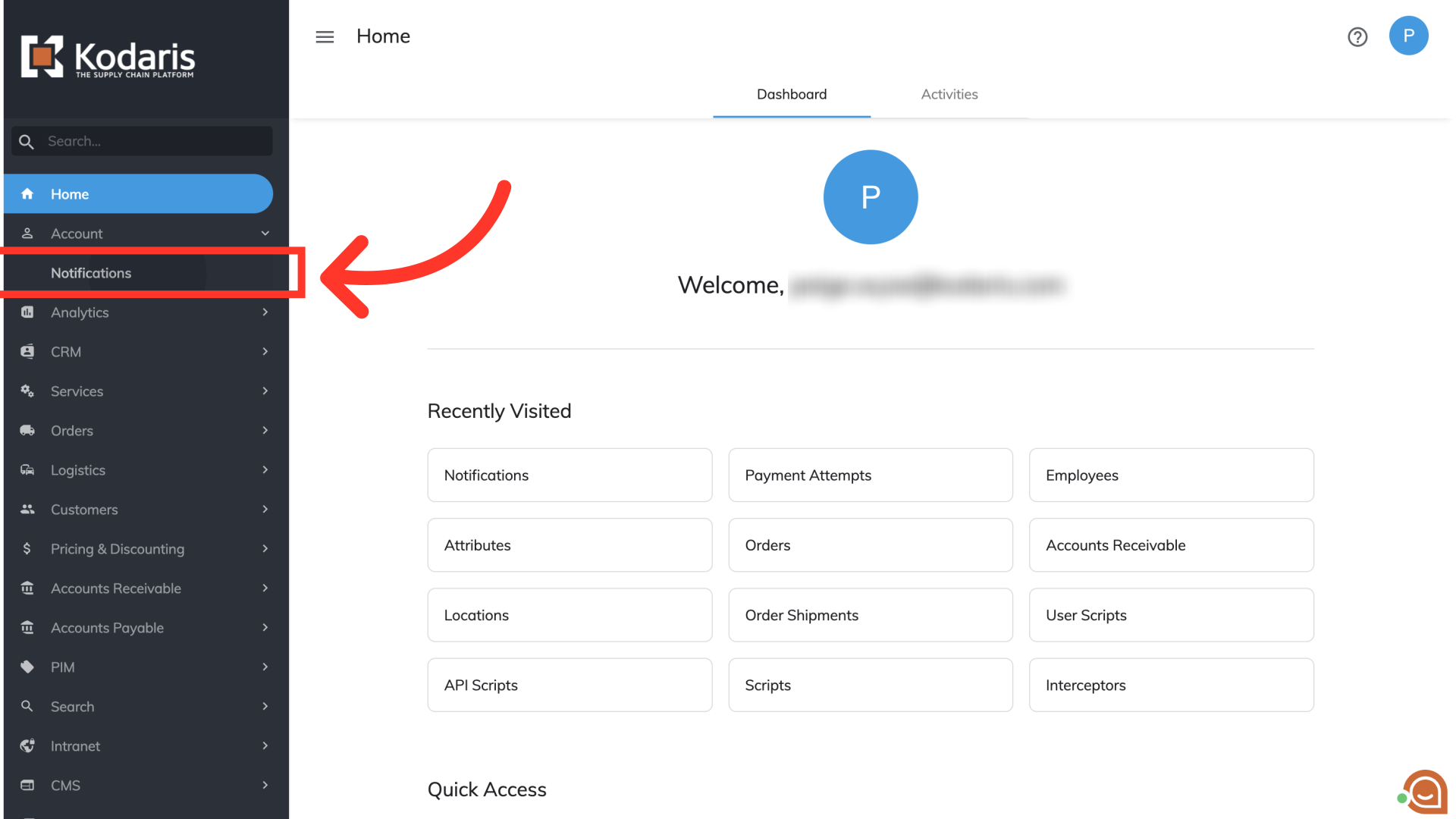Click the user profile avatar icon
The width and height of the screenshot is (1456, 819).
point(1408,36)
